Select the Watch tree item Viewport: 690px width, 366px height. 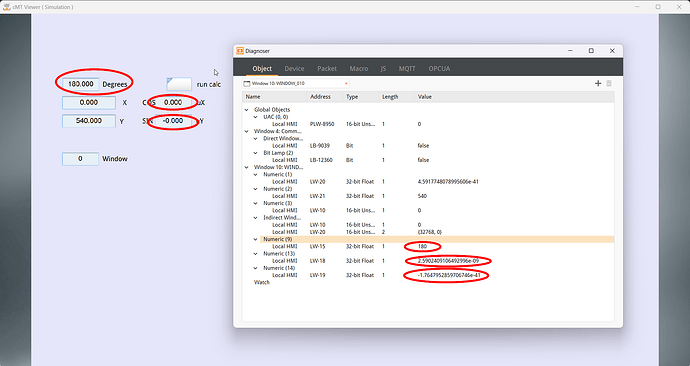pyautogui.click(x=262, y=282)
